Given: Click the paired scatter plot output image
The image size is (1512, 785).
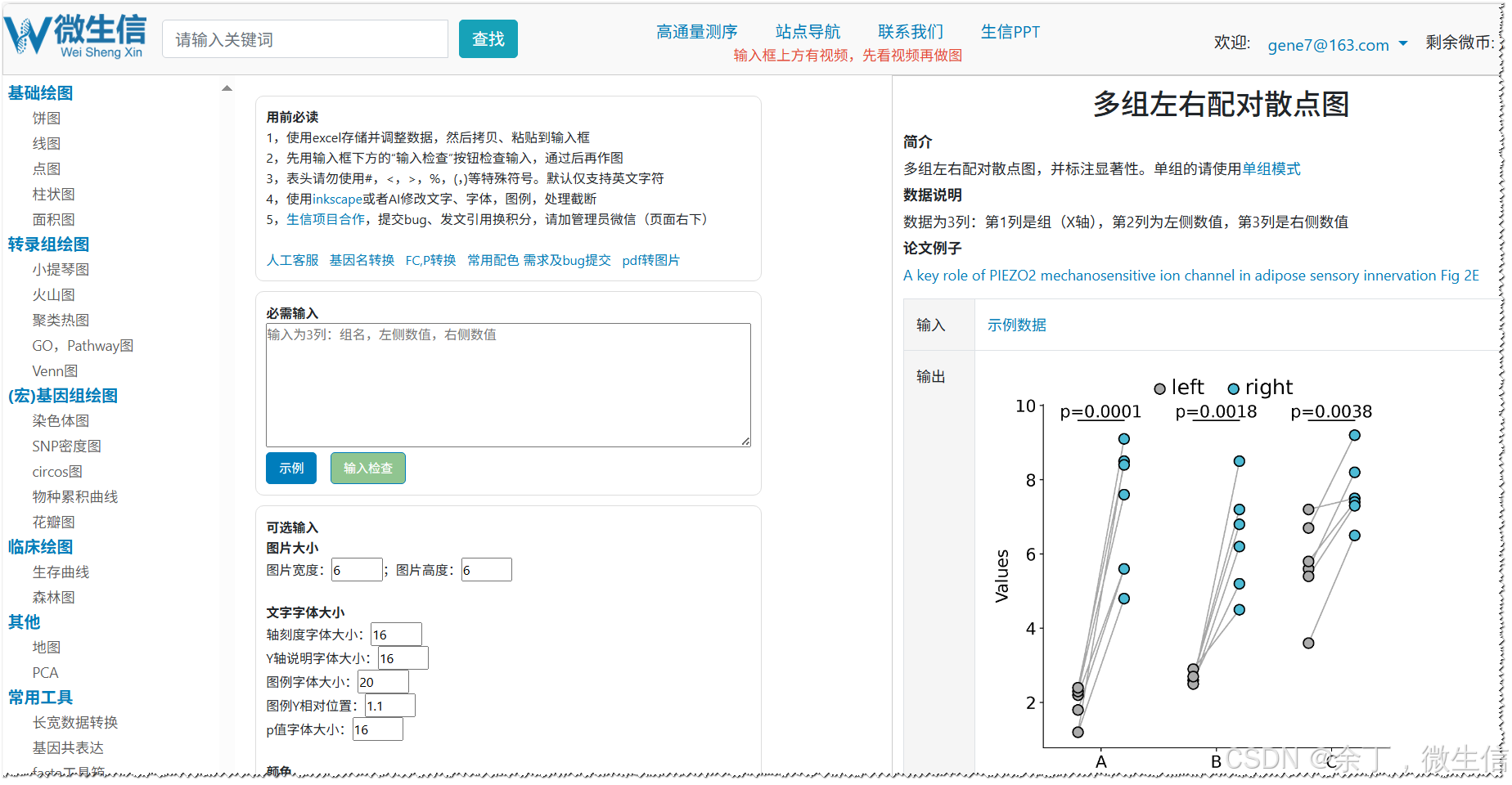Looking at the screenshot, I should click(1186, 572).
